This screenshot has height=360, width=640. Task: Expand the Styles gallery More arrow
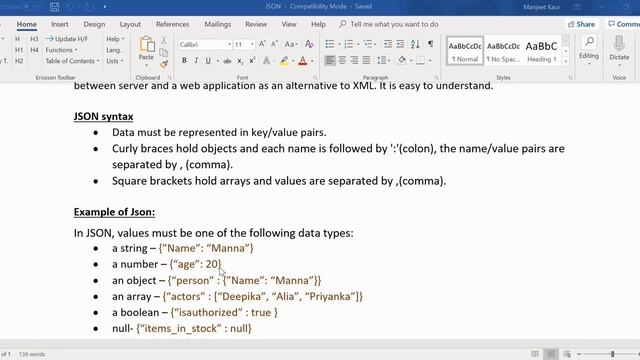tap(566, 61)
